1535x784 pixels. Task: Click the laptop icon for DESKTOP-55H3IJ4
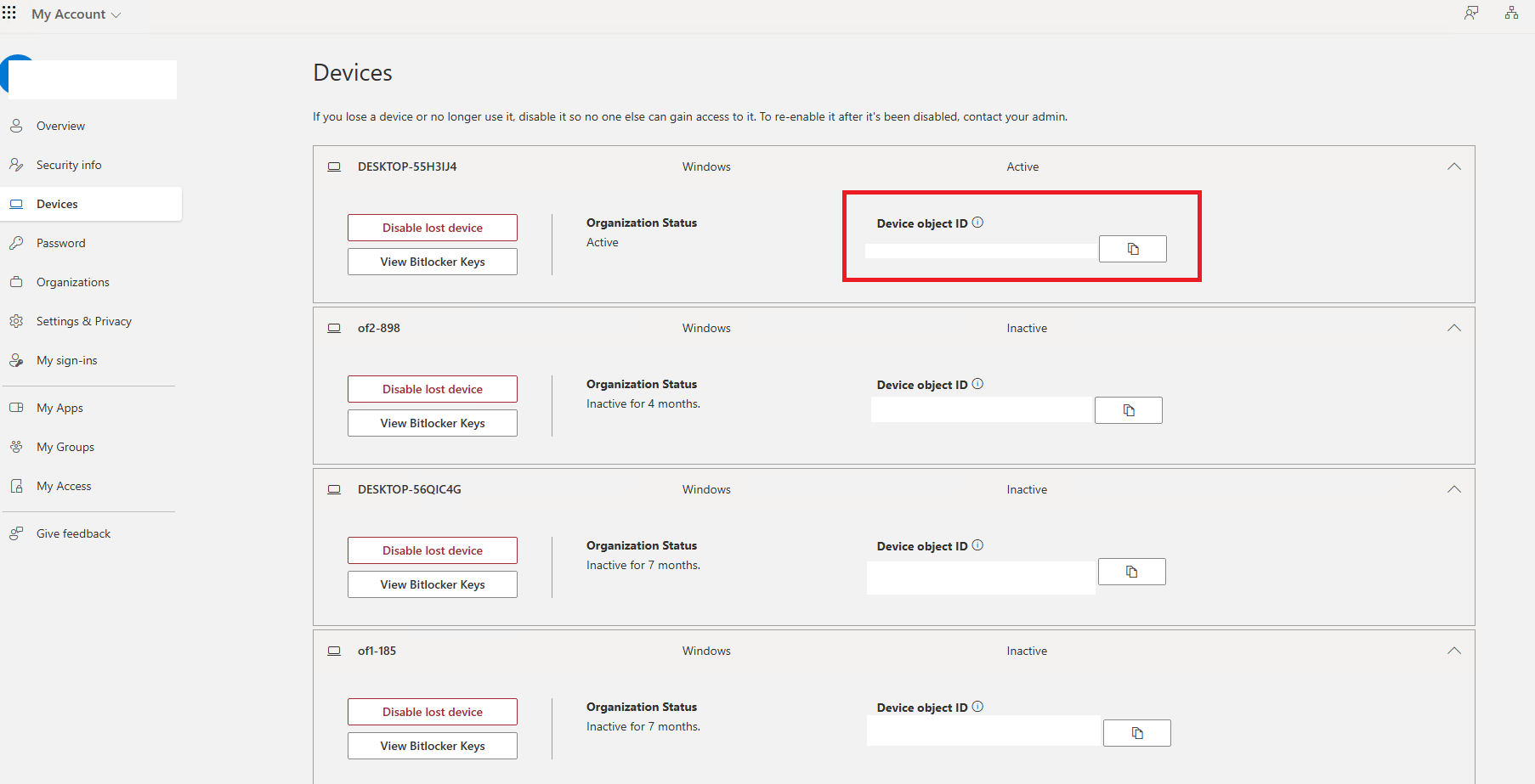click(x=334, y=166)
